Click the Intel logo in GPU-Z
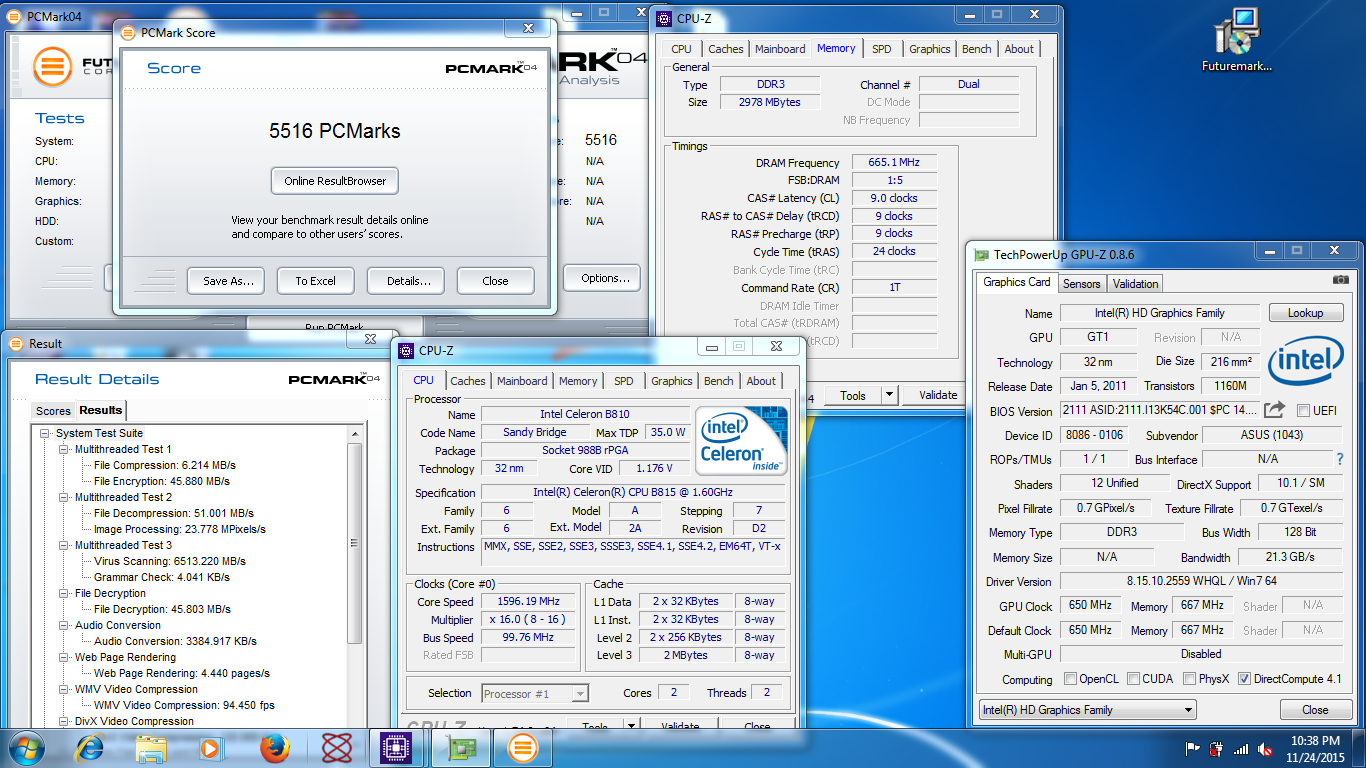Image resolution: width=1366 pixels, height=768 pixels. coord(1306,361)
